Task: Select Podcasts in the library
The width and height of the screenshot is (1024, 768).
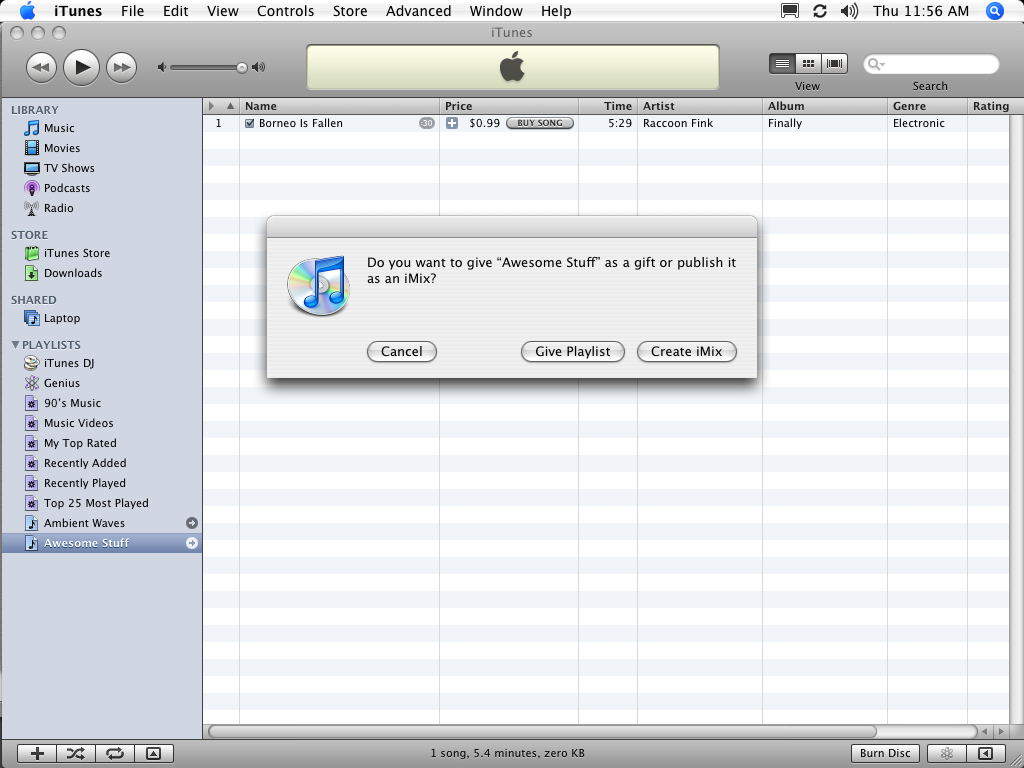Action: pos(67,188)
